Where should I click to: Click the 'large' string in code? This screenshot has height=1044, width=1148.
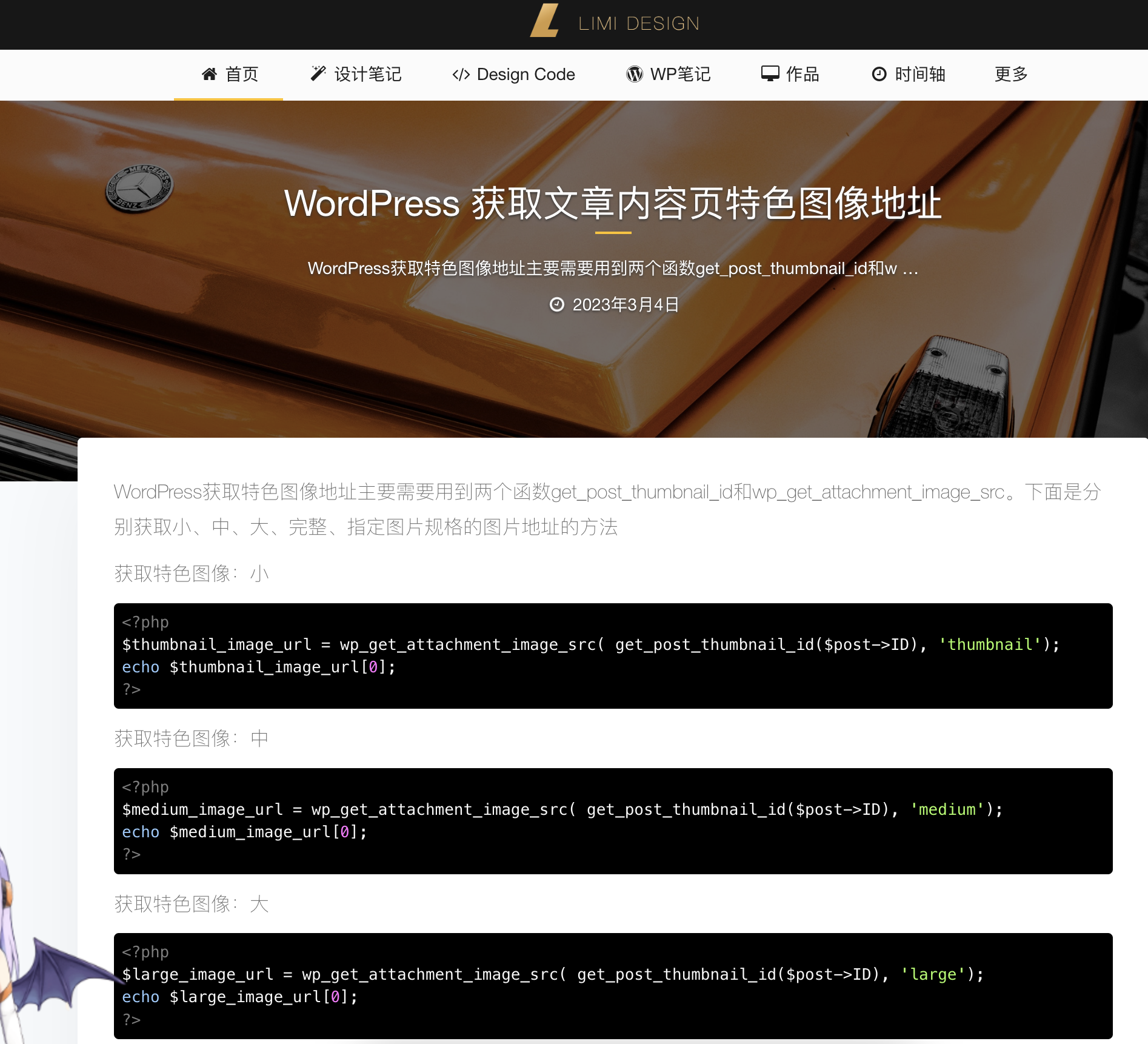[x=933, y=974]
